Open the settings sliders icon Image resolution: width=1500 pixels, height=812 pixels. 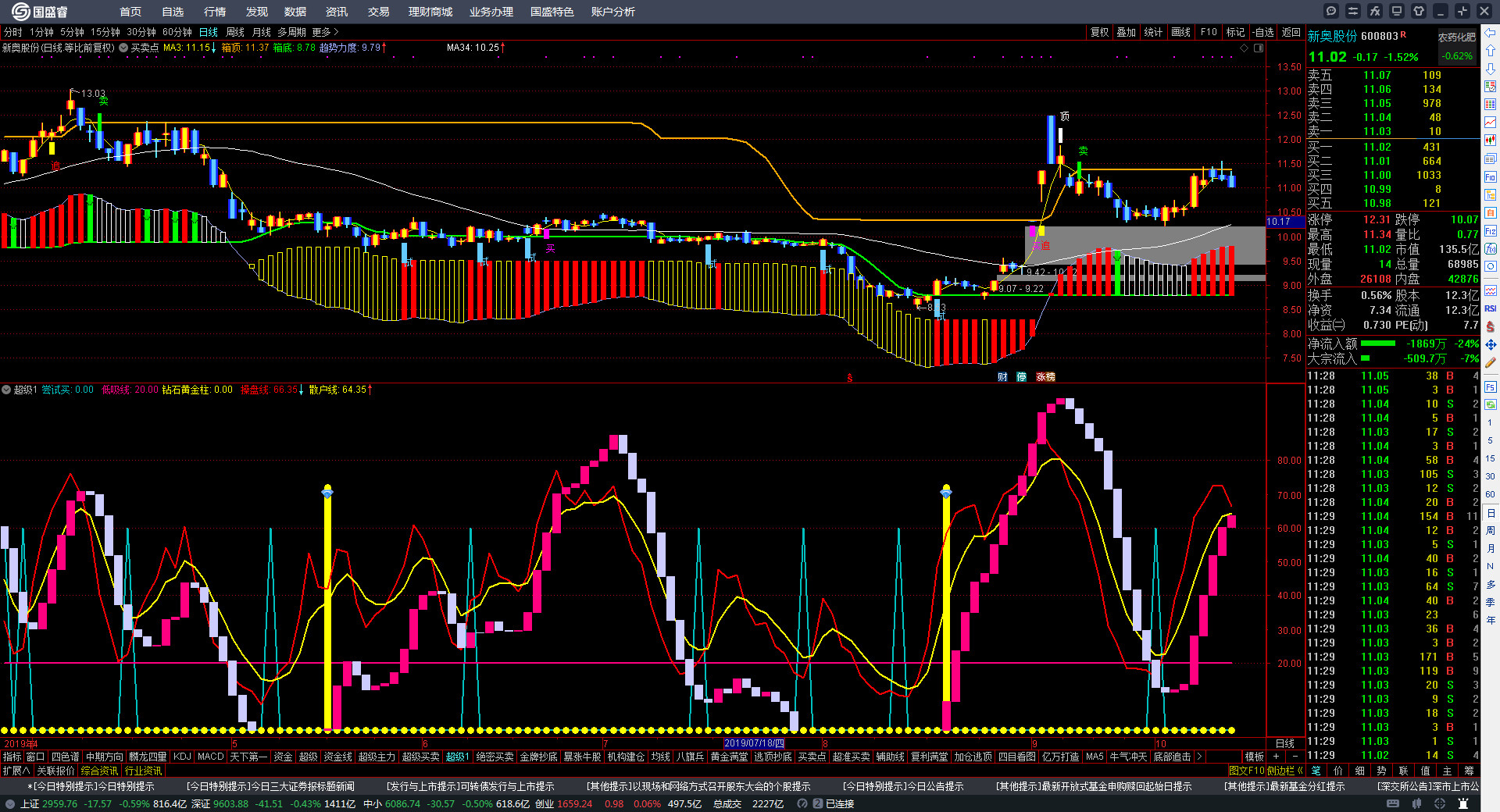coord(1353,11)
